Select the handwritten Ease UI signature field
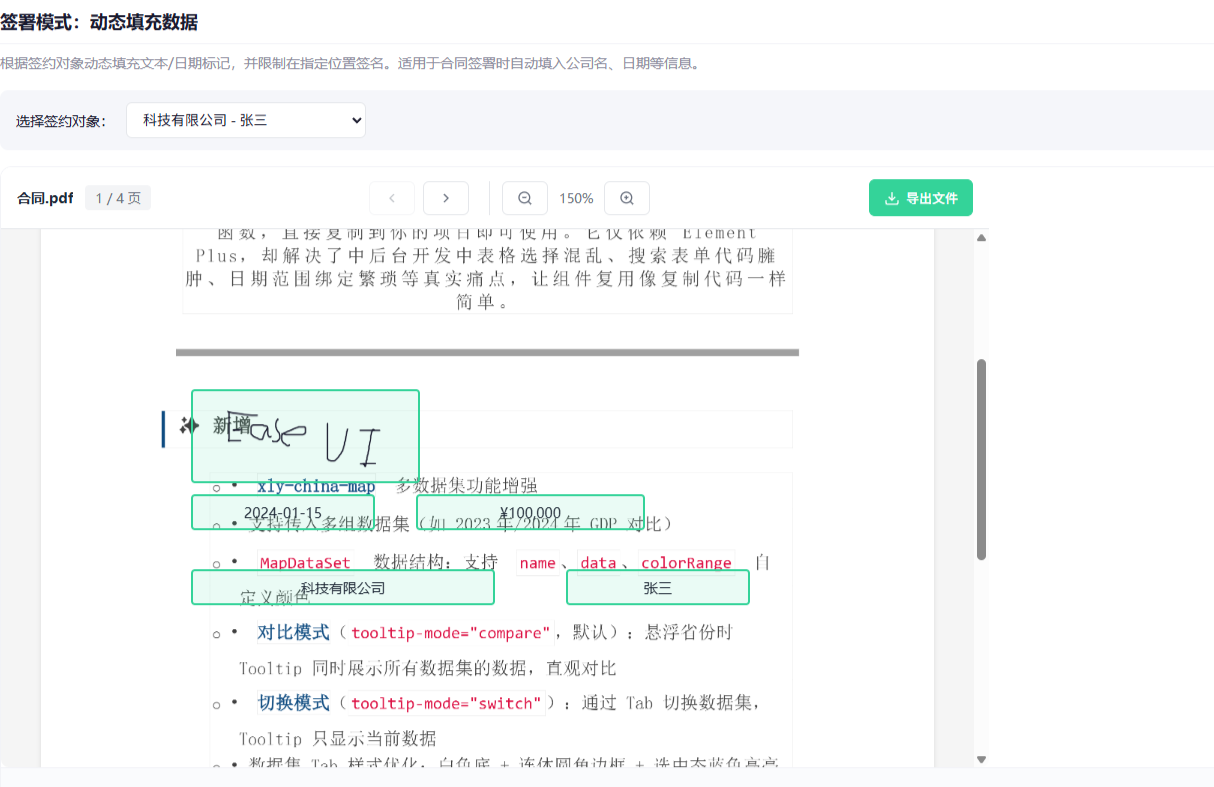1214x787 pixels. click(305, 429)
